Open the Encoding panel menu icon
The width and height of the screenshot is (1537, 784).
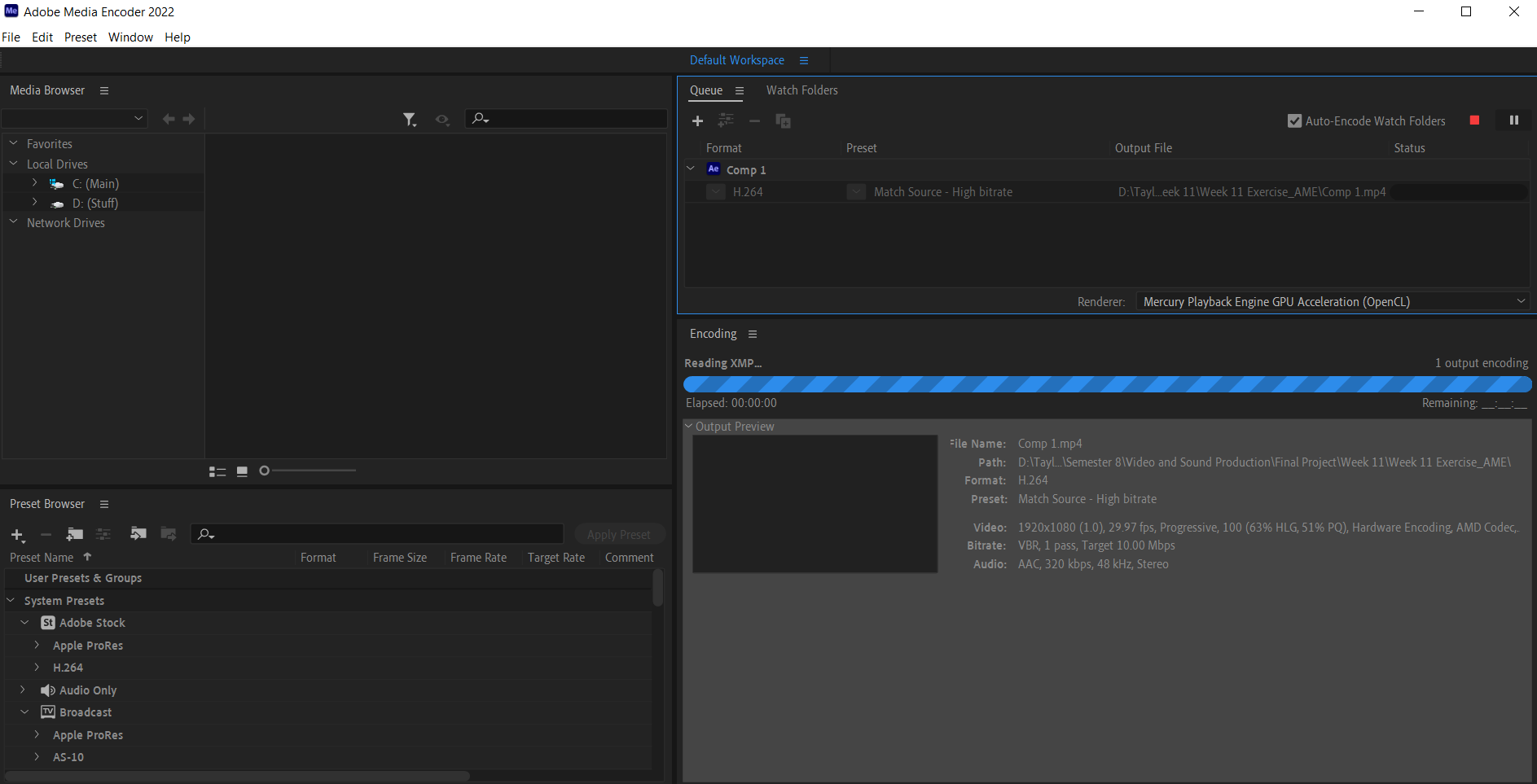point(753,335)
